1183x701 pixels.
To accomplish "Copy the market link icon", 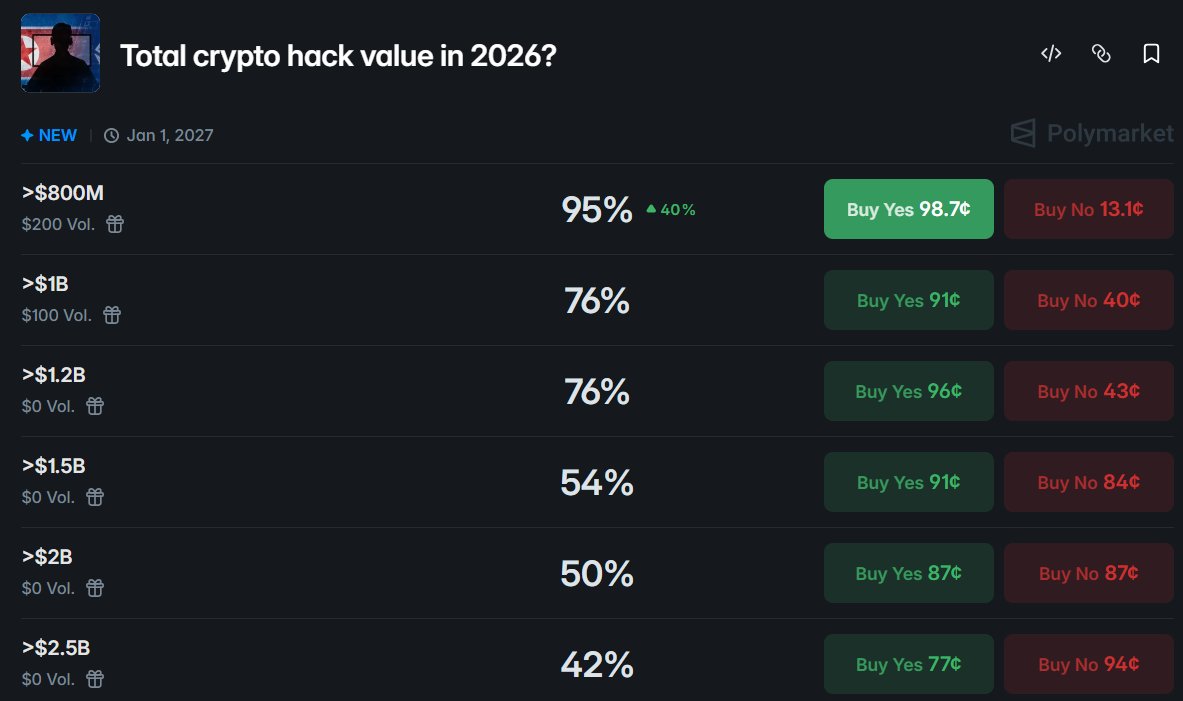I will click(x=1101, y=54).
